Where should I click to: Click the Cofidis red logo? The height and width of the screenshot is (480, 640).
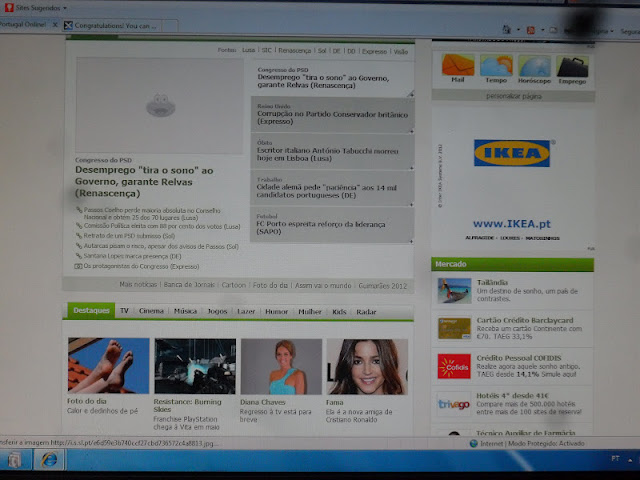(x=454, y=366)
